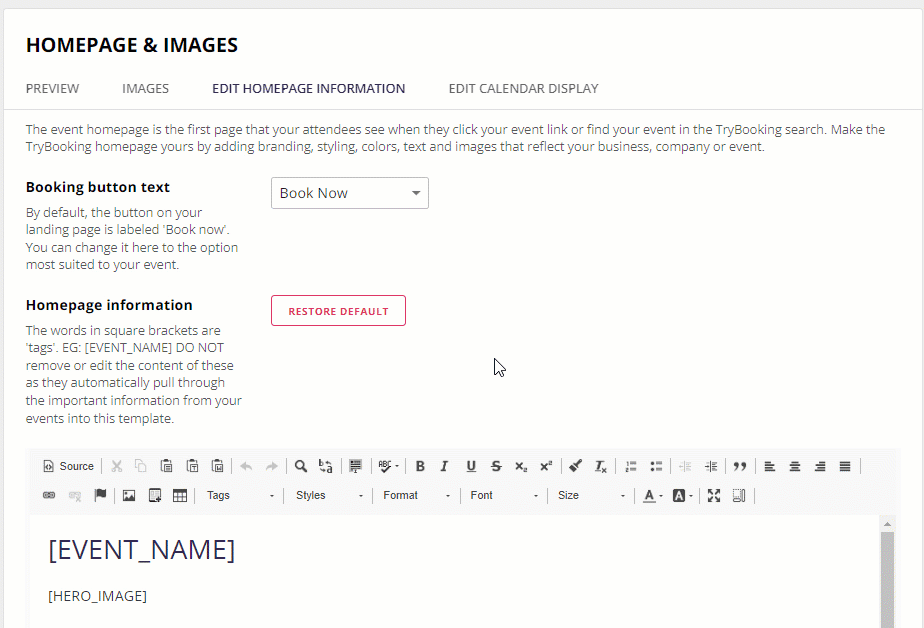Expand the Styles dropdown

(x=328, y=495)
